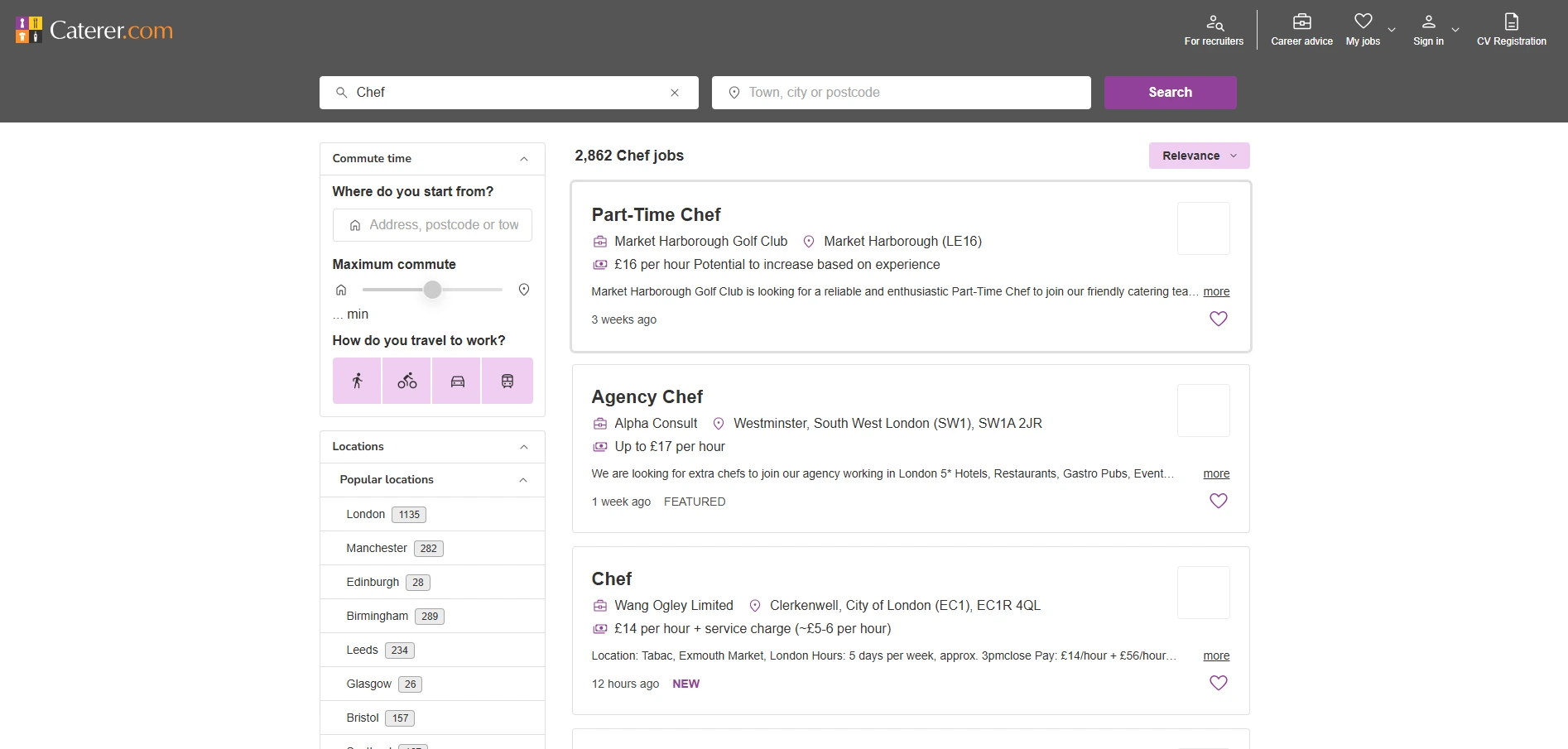Open the Chef job at Wang Ogley
The image size is (1568, 749).
(611, 579)
